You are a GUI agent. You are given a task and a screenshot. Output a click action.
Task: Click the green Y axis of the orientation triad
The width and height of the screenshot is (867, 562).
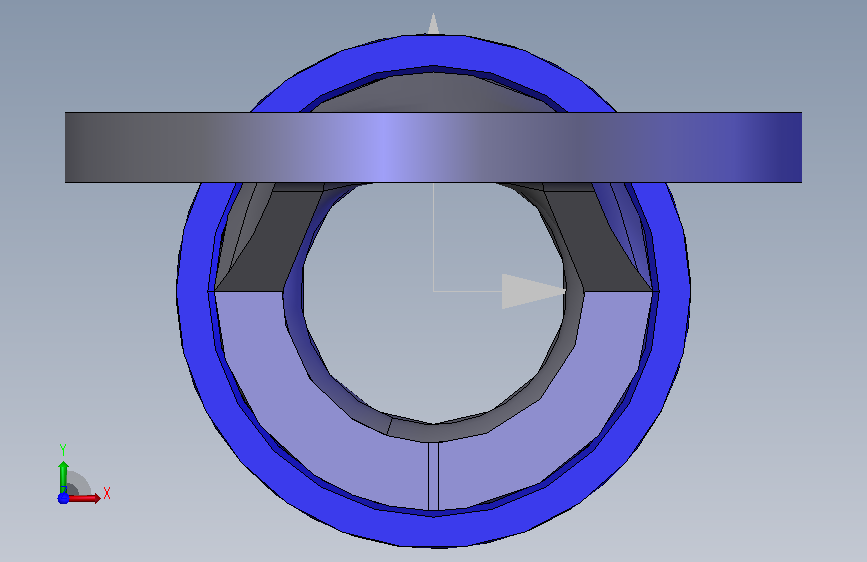64,477
